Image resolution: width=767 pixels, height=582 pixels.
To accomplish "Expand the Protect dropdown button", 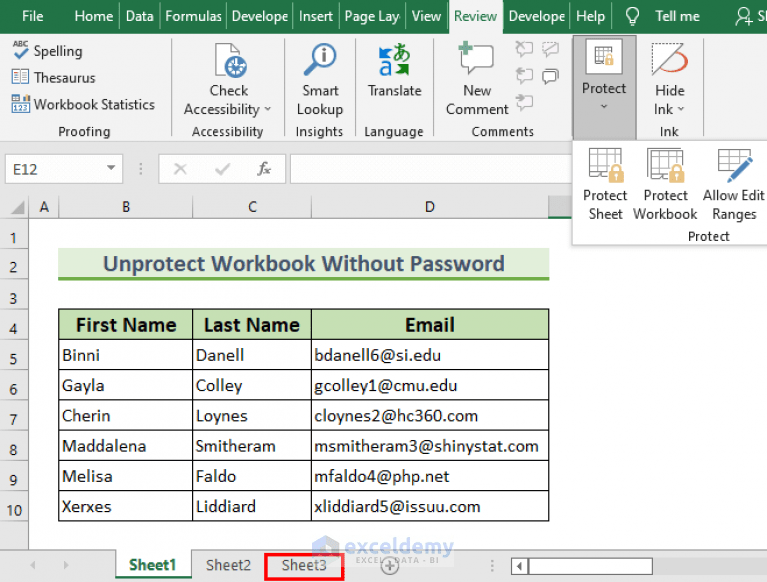I will tap(604, 88).
